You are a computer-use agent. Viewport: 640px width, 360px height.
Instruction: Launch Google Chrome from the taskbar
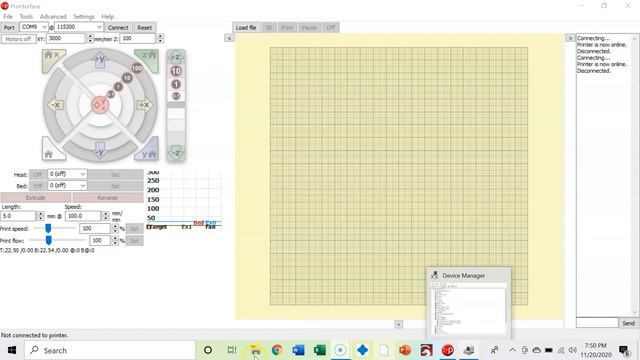coord(277,350)
